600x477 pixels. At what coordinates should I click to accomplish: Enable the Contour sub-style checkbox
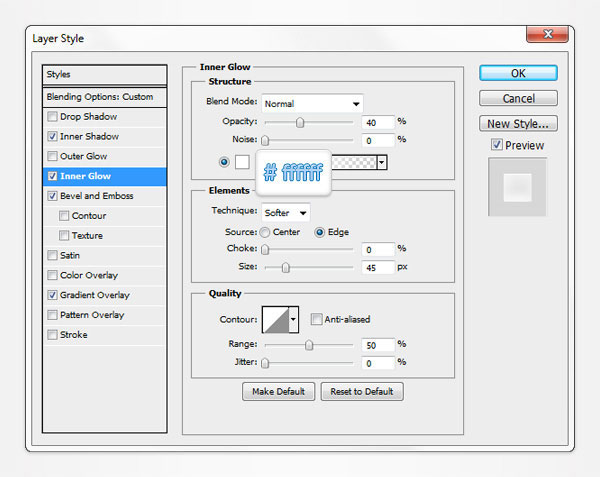[64, 216]
